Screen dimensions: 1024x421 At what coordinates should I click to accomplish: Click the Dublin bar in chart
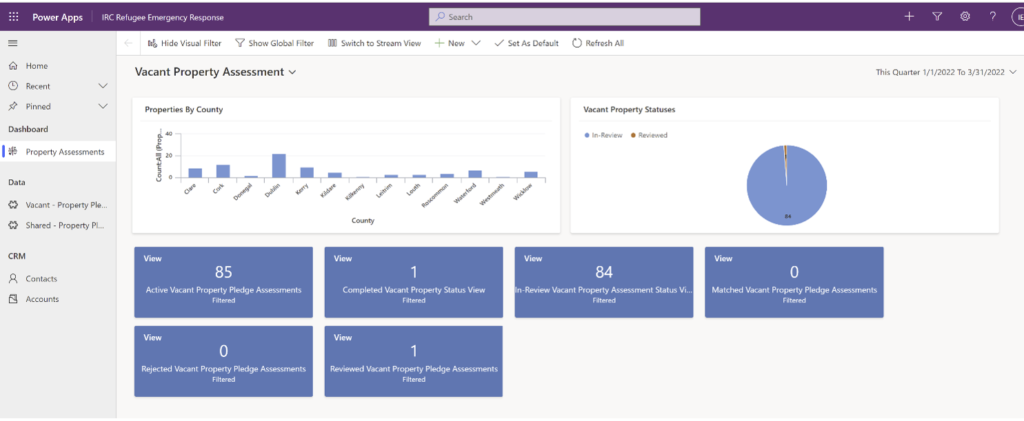click(x=279, y=166)
